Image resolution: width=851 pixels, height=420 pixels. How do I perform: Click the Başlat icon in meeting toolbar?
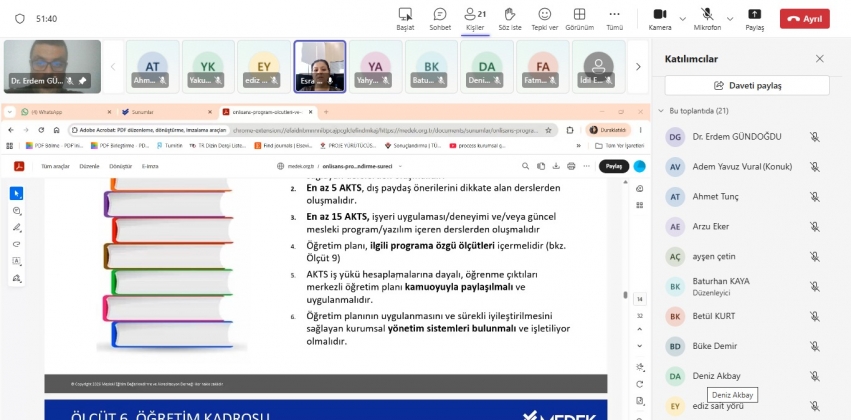pos(405,19)
